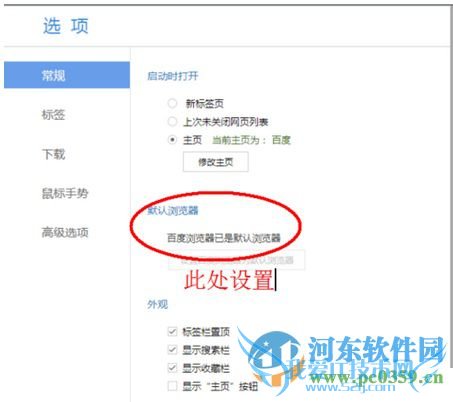Open the 常规 settings tab
This screenshot has width=453, height=402.
(x=67, y=75)
